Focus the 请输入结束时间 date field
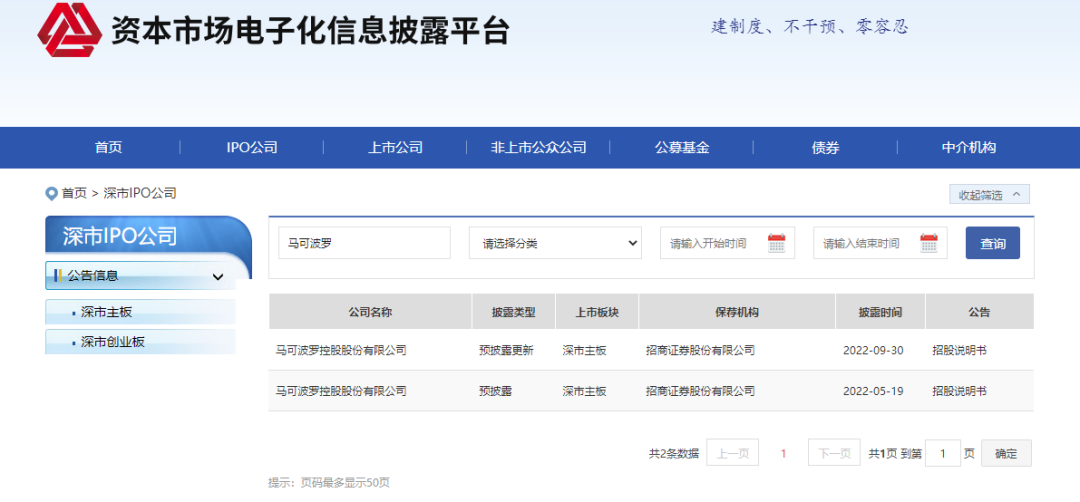This screenshot has width=1080, height=502. click(880, 243)
